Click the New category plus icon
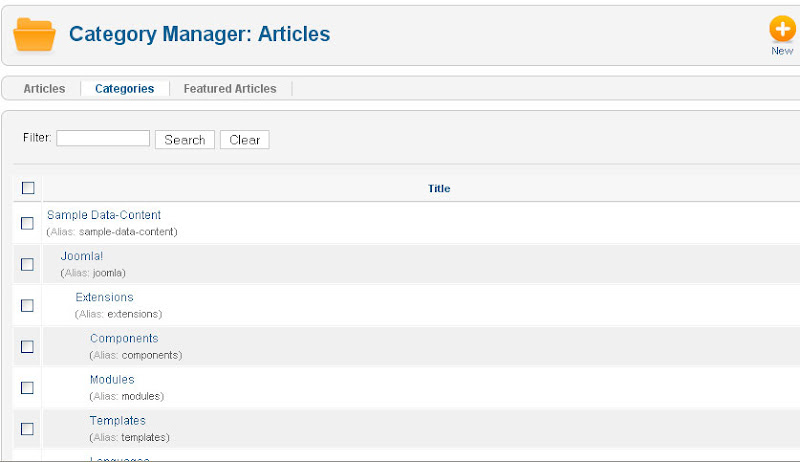The width and height of the screenshot is (800, 462). [x=782, y=29]
